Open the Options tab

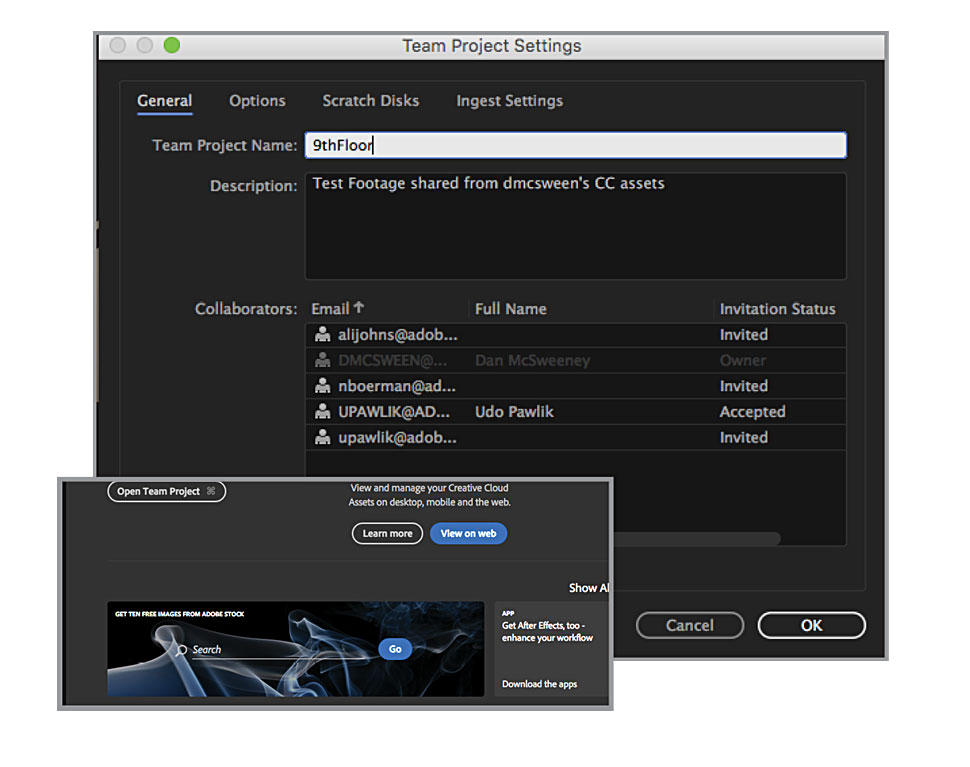pos(257,101)
